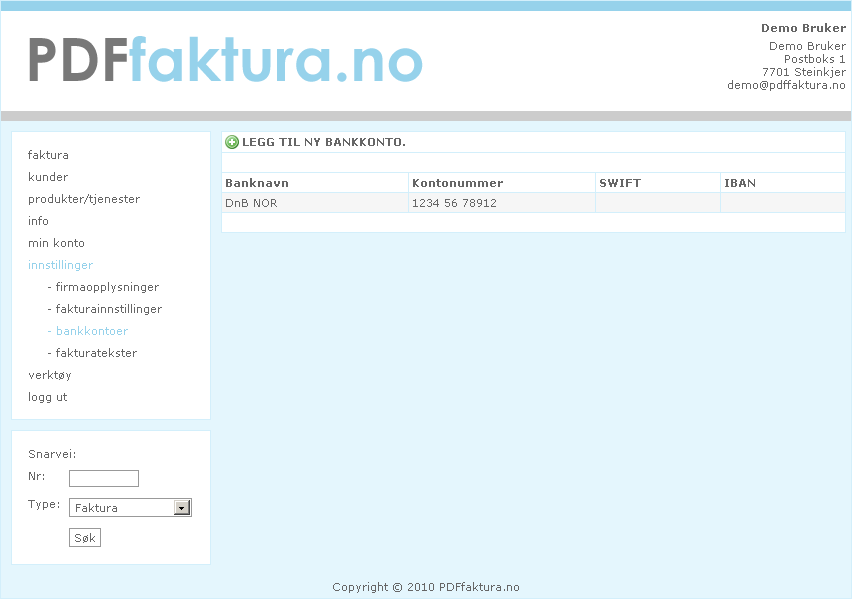Click the 7701 Steinkjer address line
Image resolution: width=852 pixels, height=599 pixels.
pyautogui.click(x=804, y=72)
